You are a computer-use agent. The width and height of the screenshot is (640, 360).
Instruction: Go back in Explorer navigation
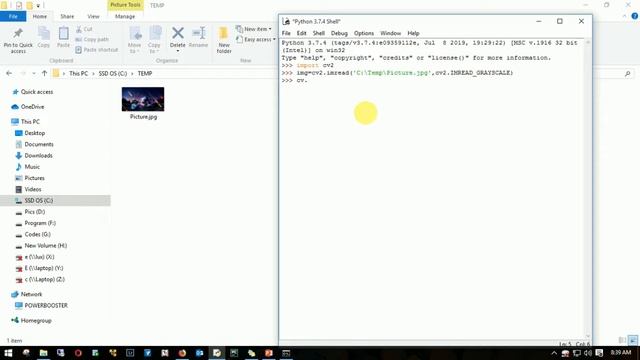point(9,73)
